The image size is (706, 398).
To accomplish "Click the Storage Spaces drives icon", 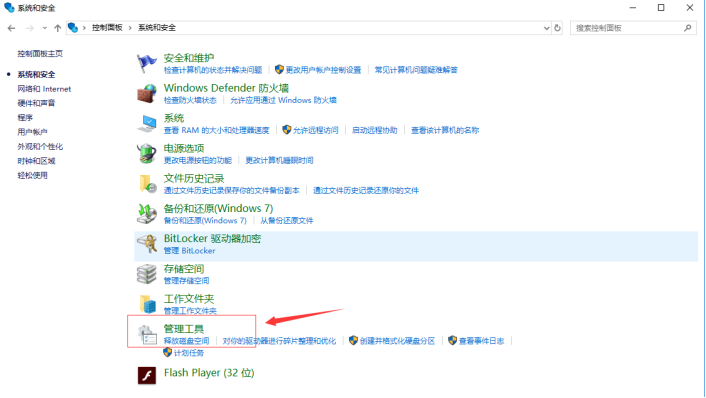I will point(146,274).
